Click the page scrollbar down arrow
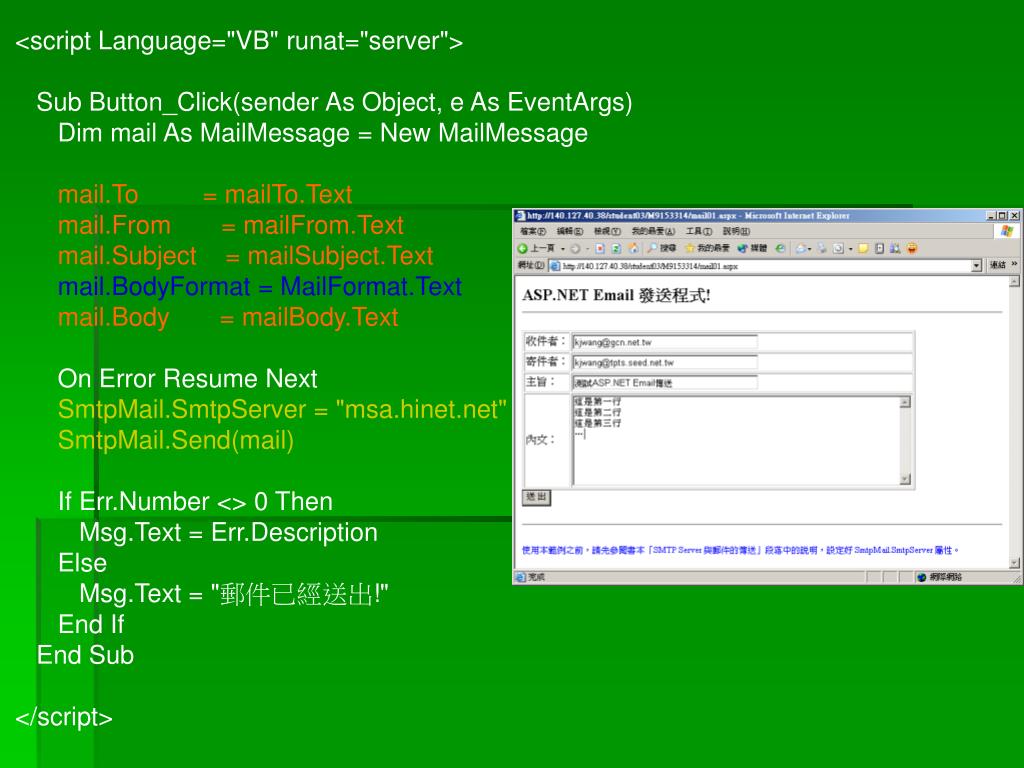Image resolution: width=1024 pixels, height=768 pixels. tap(1014, 563)
